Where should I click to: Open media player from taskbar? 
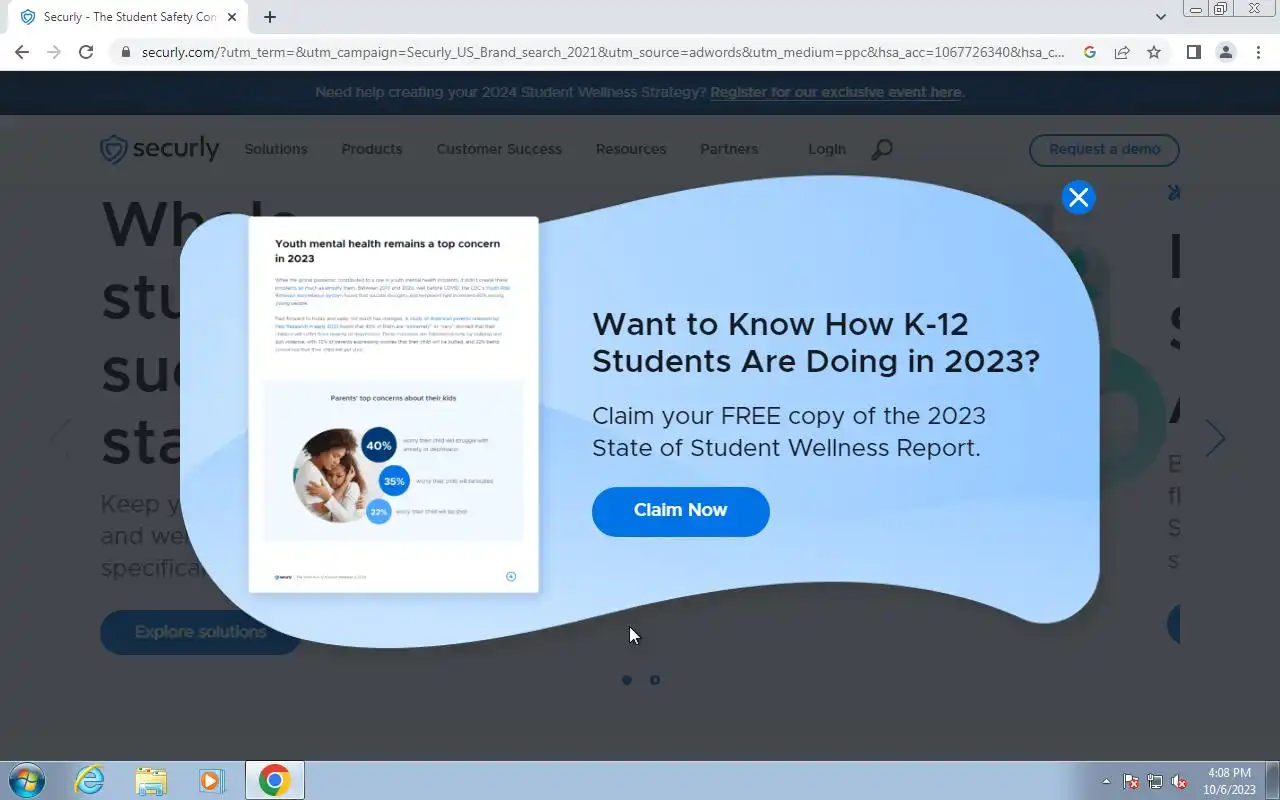pyautogui.click(x=212, y=780)
